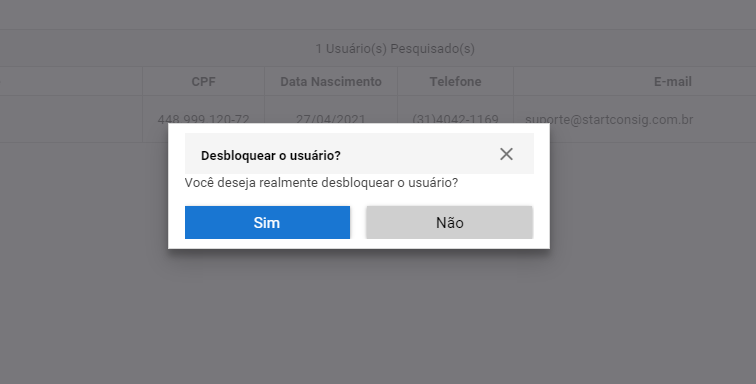Click the '1 Usuário(s) Pesquisado(s)' results label
Image resolution: width=756 pixels, height=384 pixels.
click(395, 49)
